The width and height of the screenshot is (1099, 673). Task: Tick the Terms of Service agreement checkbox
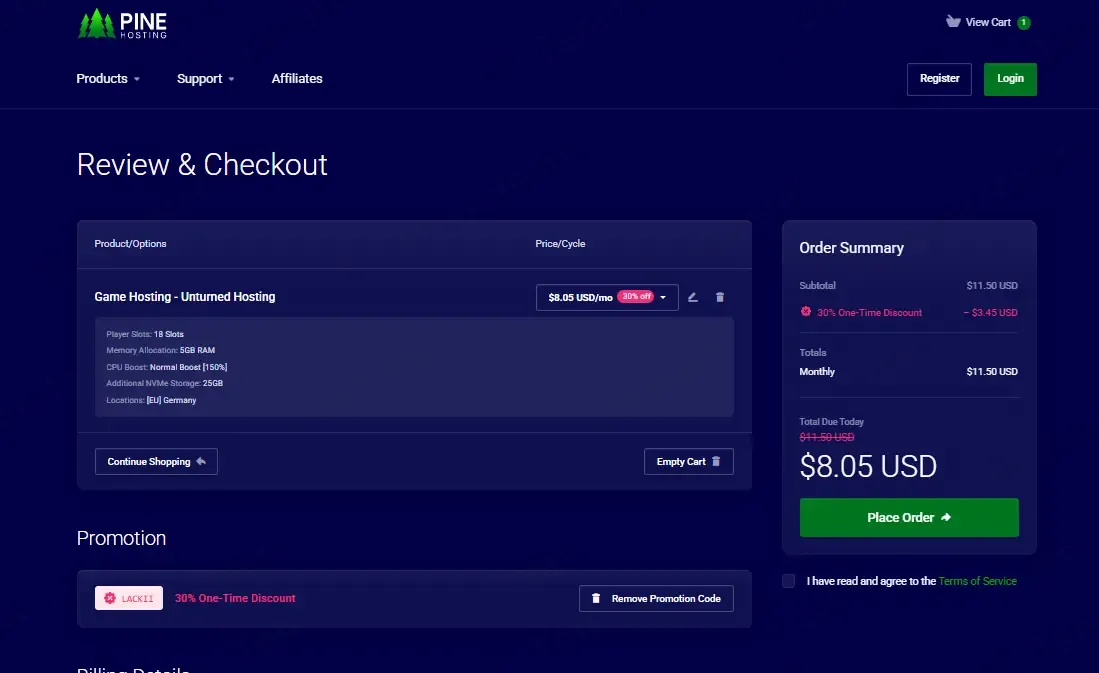tap(789, 580)
